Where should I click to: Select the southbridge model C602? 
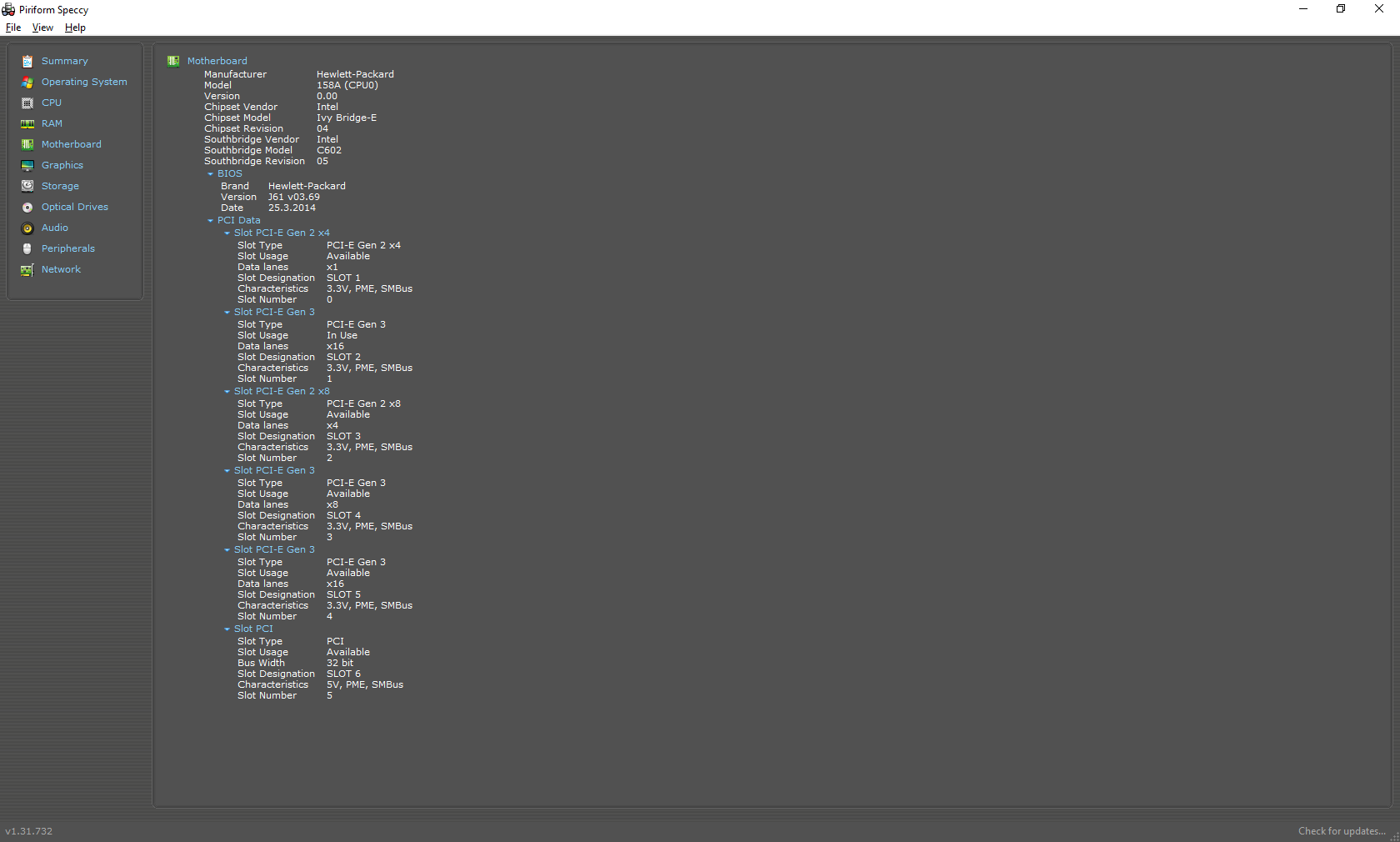(329, 150)
